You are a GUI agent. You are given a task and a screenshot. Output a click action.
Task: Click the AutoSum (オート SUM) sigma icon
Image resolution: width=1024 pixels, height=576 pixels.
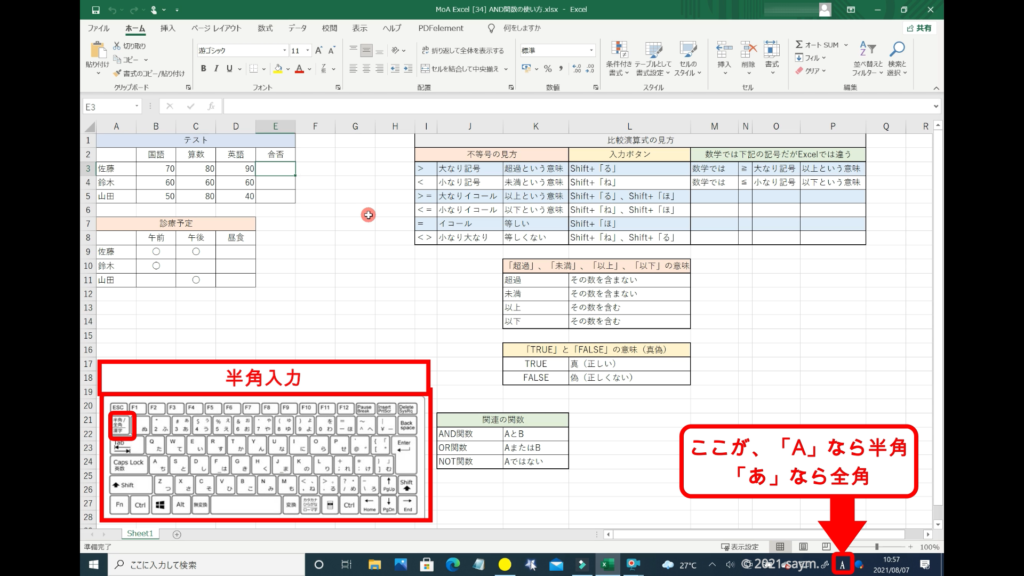pos(800,45)
